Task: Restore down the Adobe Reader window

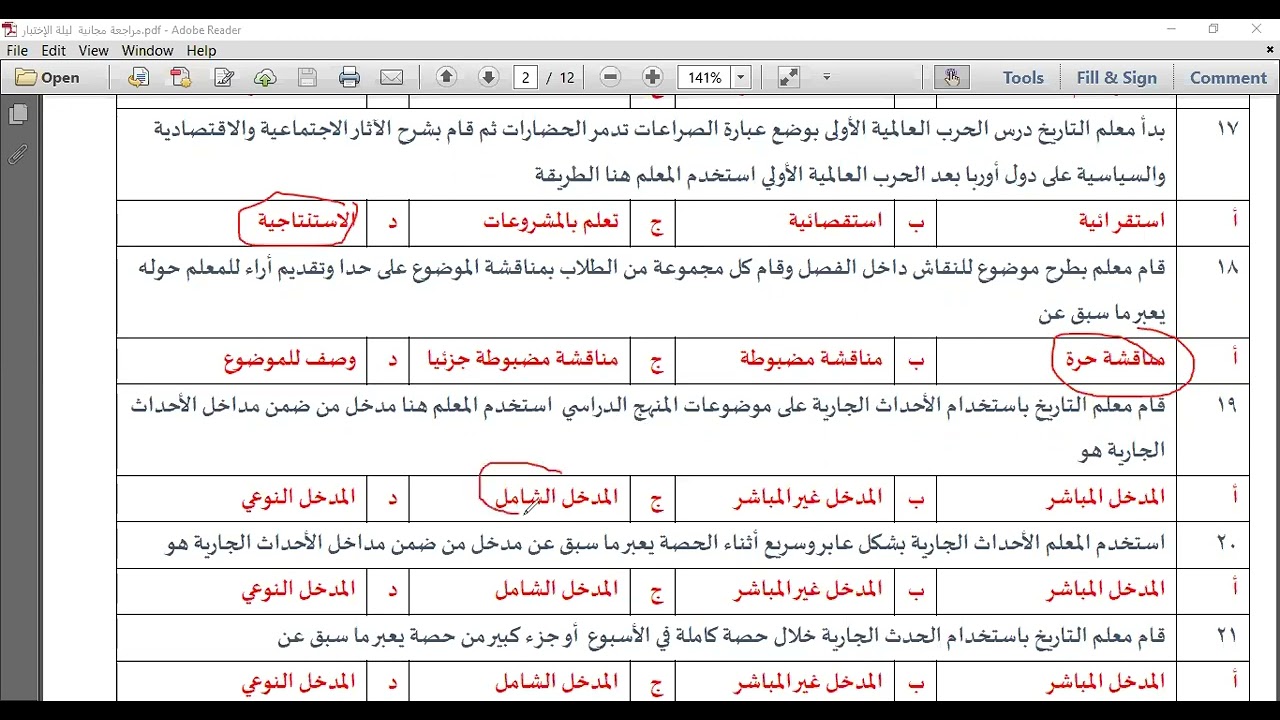Action: 1213,30
